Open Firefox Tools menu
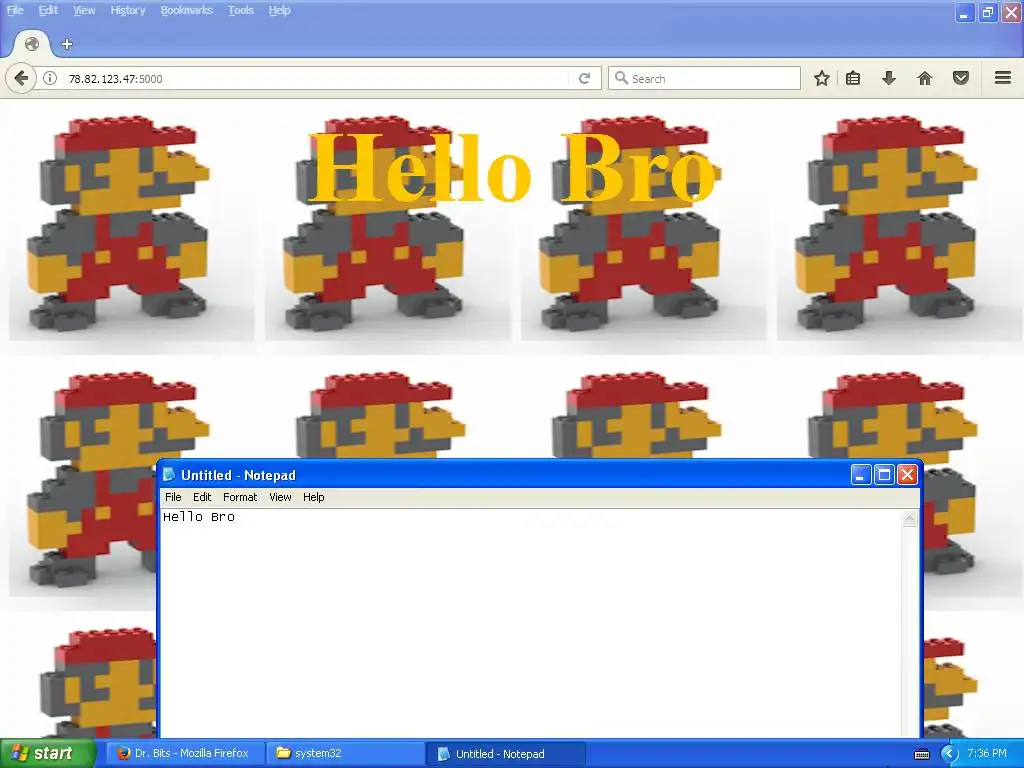The image size is (1024, 768). tap(240, 10)
